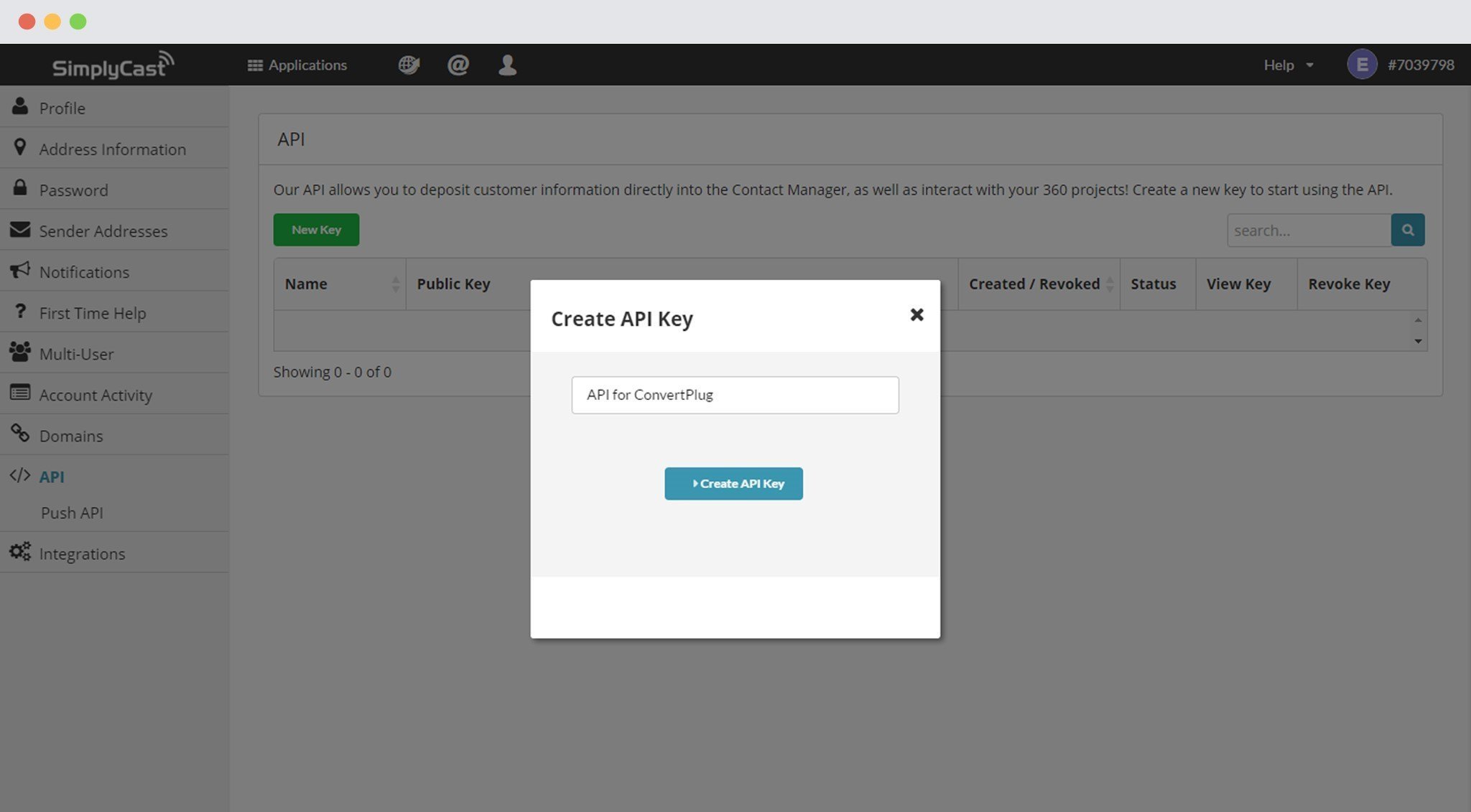Screen dimensions: 1471x812
Task: Click the Domains link icon
Action: (20, 434)
